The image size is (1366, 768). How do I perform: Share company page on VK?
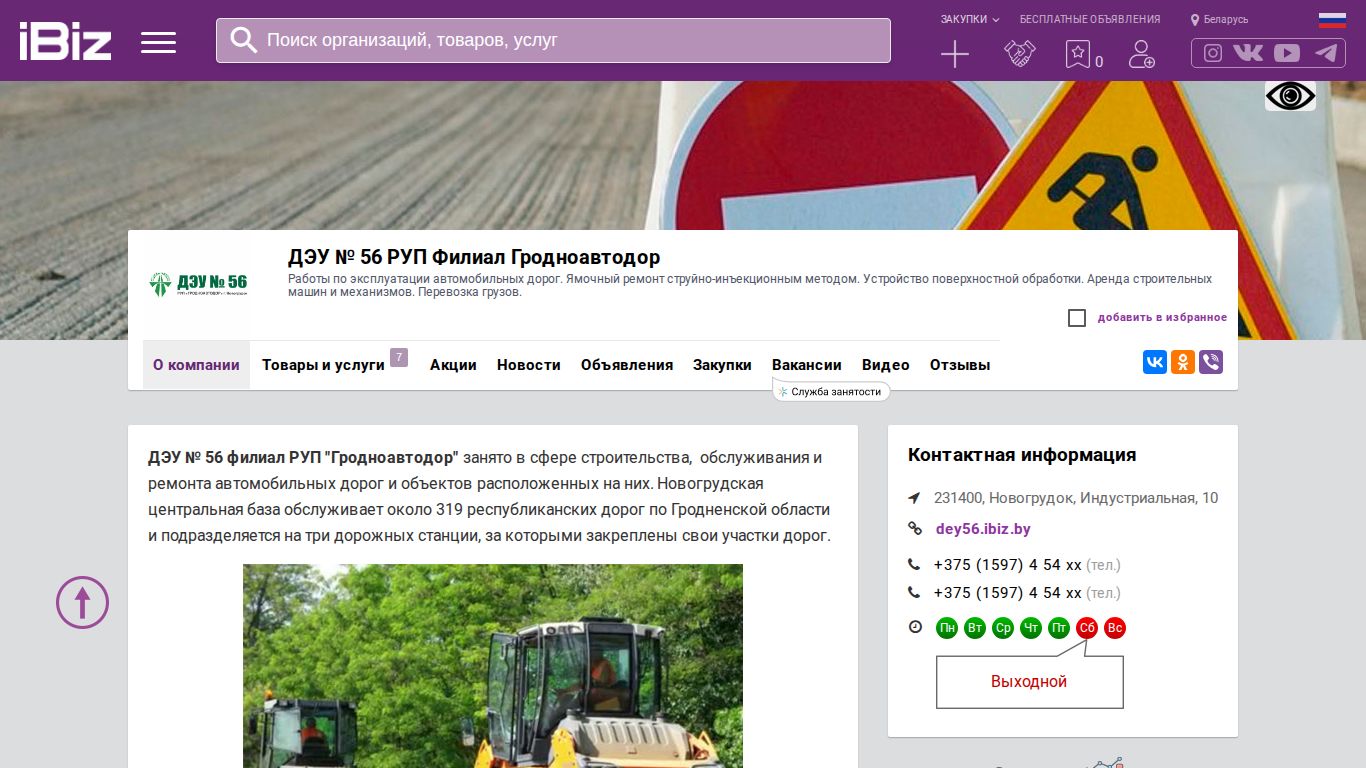pyautogui.click(x=1155, y=362)
